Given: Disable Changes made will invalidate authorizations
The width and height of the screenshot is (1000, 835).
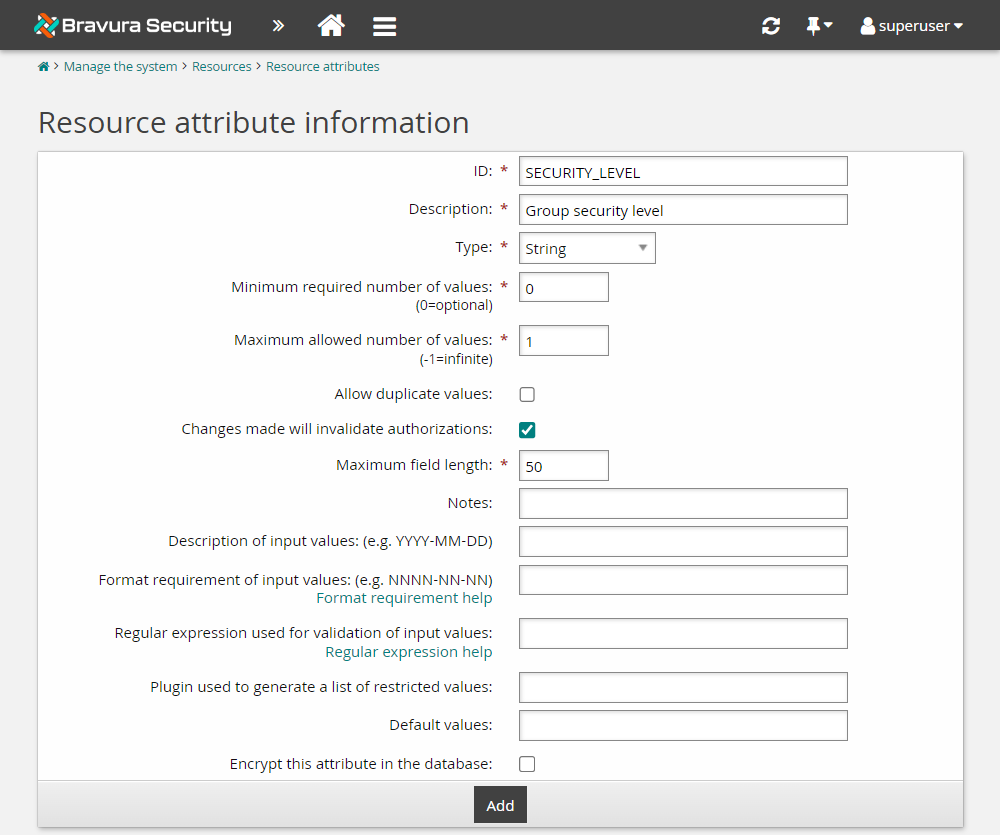Looking at the screenshot, I should (527, 430).
